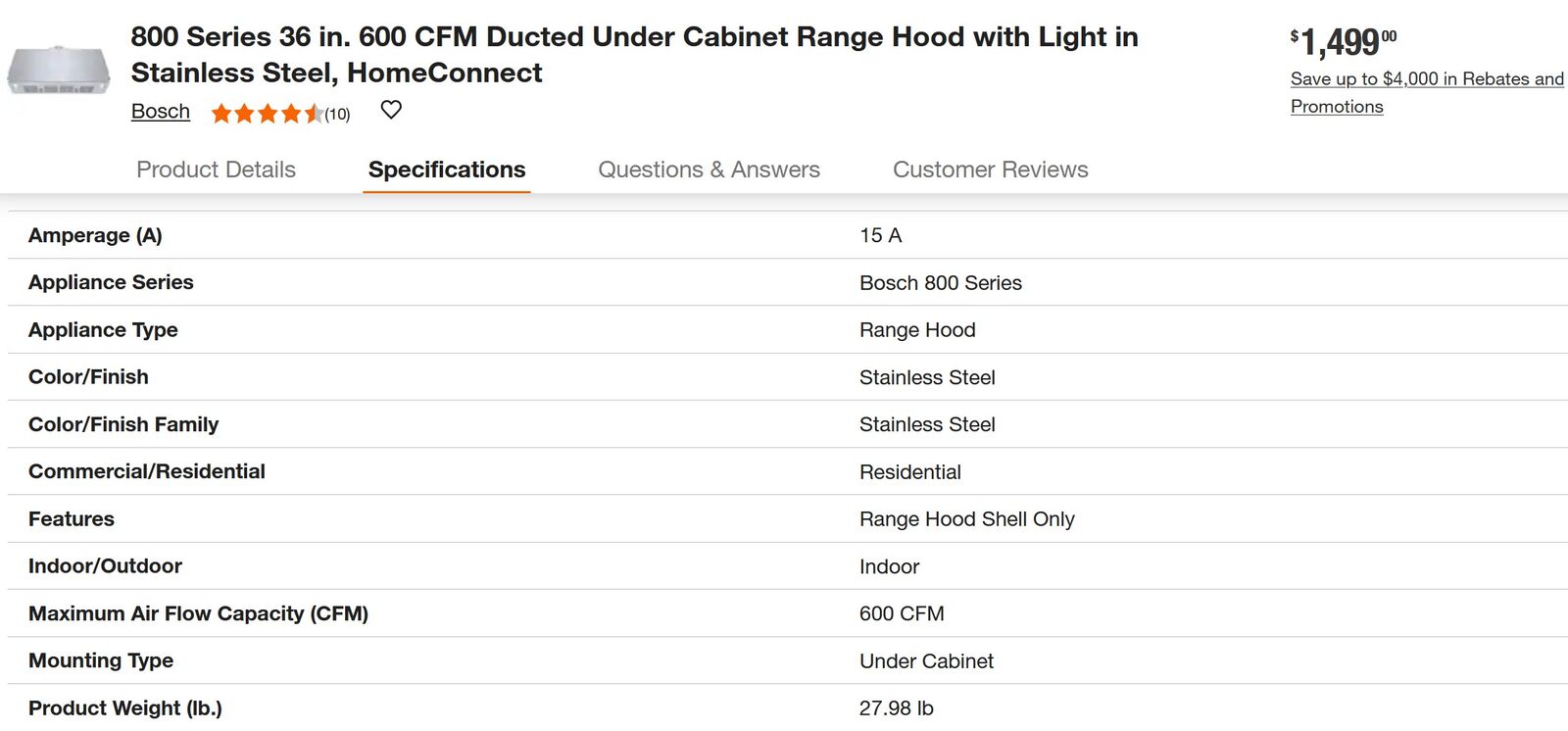Click the Amperage (A) row label
Viewport: 1568px width, 731px height.
[x=95, y=235]
